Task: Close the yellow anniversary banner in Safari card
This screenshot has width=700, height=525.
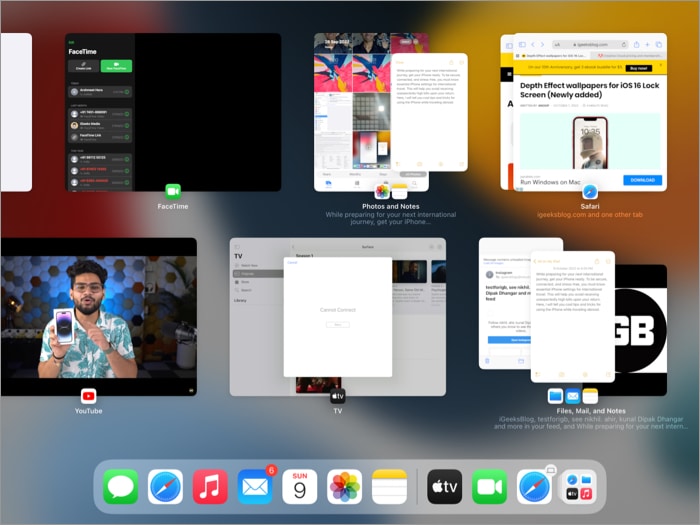Action: [x=661, y=66]
